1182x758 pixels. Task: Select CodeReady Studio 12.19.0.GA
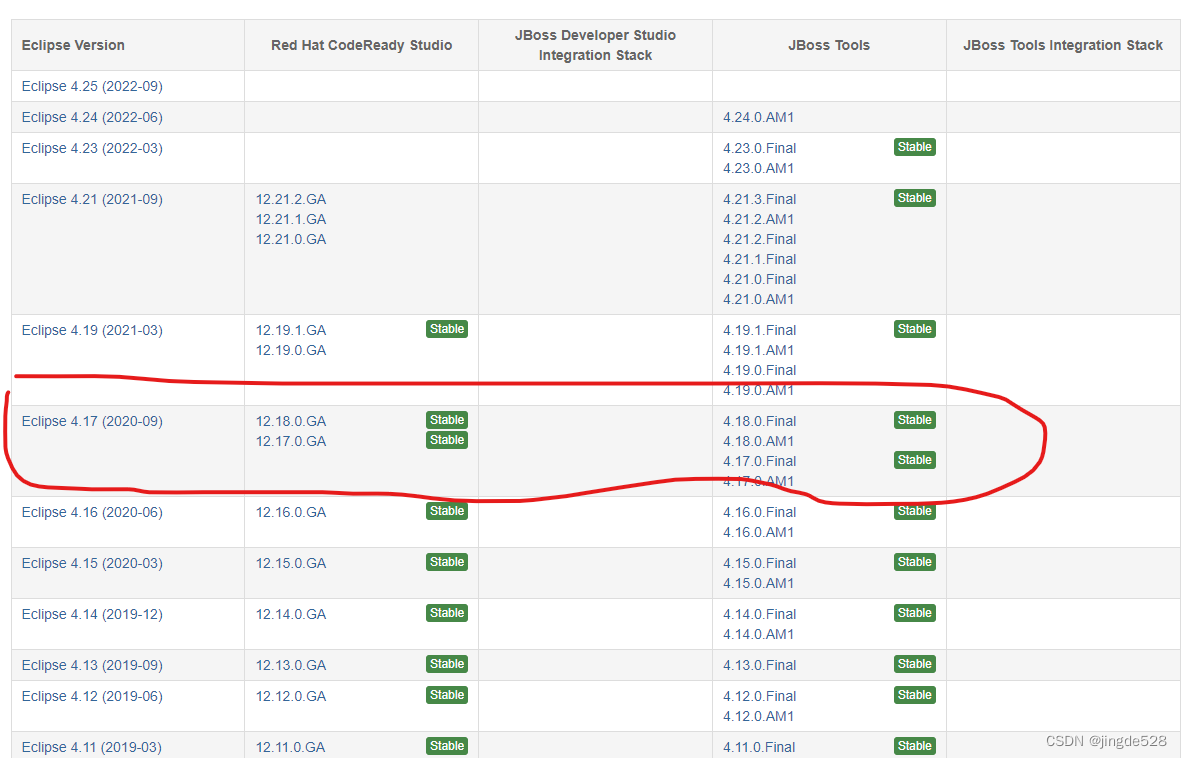point(291,350)
